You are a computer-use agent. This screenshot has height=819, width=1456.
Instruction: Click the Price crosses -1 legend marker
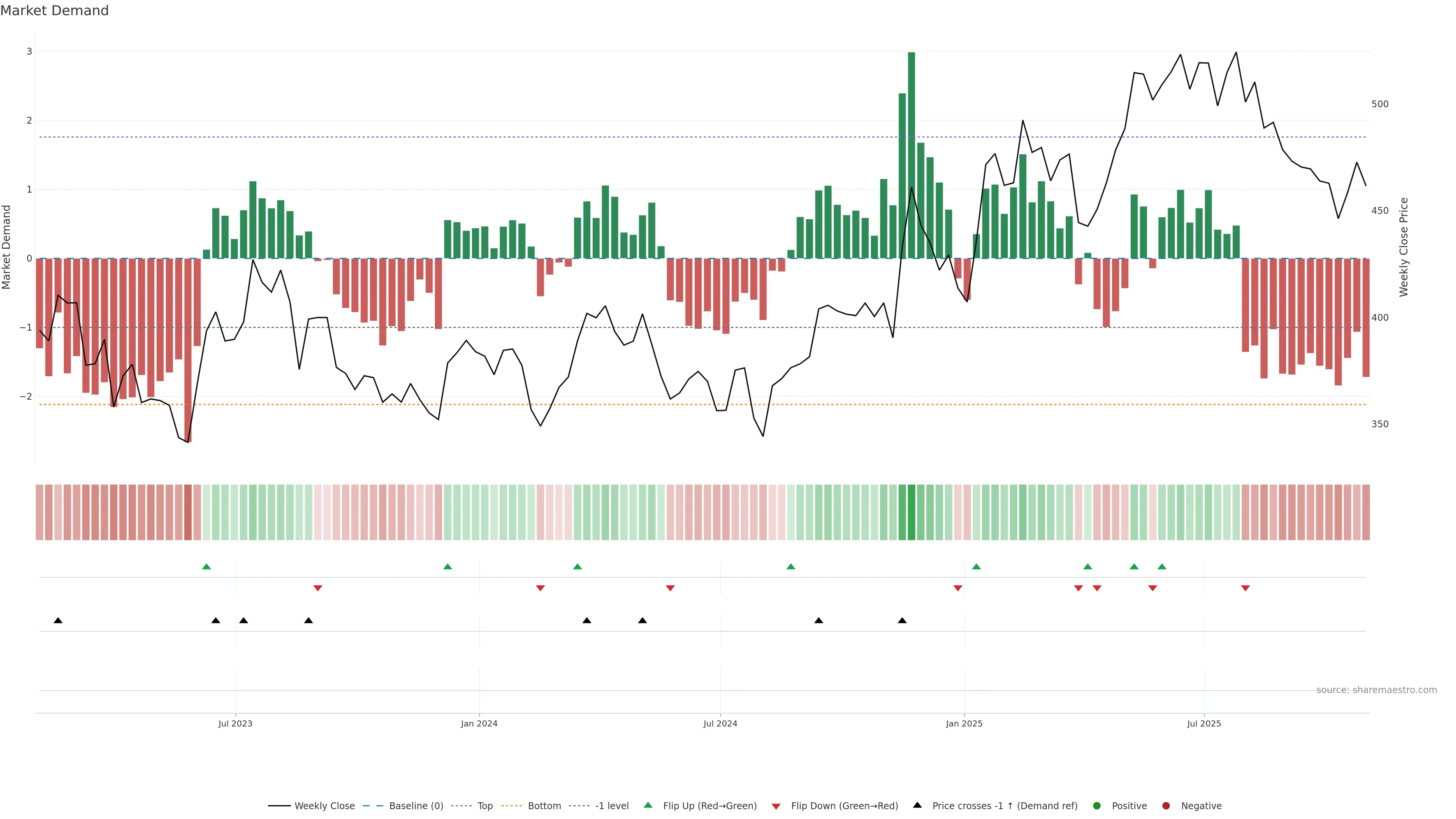pos(917,805)
